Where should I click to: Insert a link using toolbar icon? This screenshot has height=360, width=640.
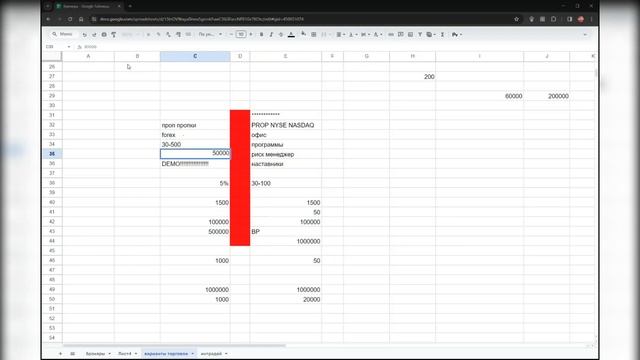click(x=391, y=35)
